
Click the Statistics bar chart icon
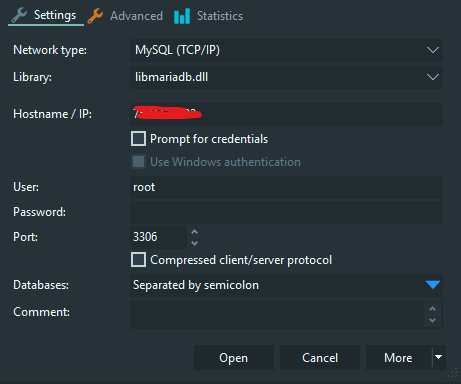coord(182,16)
